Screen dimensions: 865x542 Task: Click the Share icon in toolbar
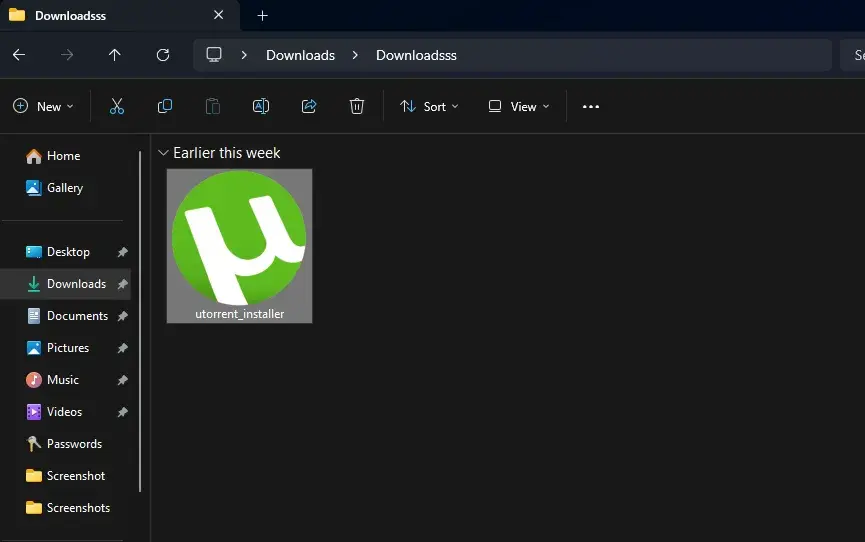(309, 106)
